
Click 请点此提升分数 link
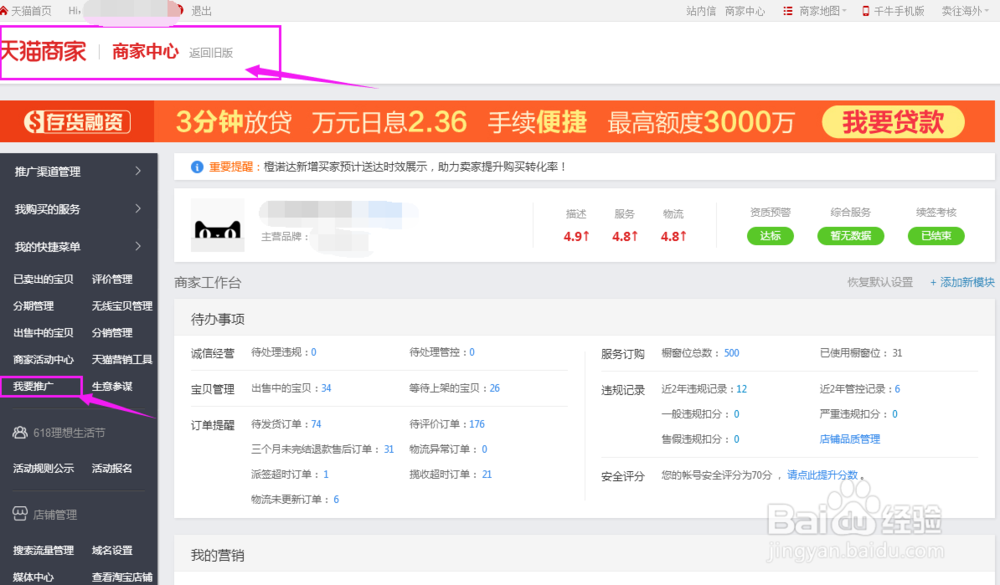click(x=822, y=475)
